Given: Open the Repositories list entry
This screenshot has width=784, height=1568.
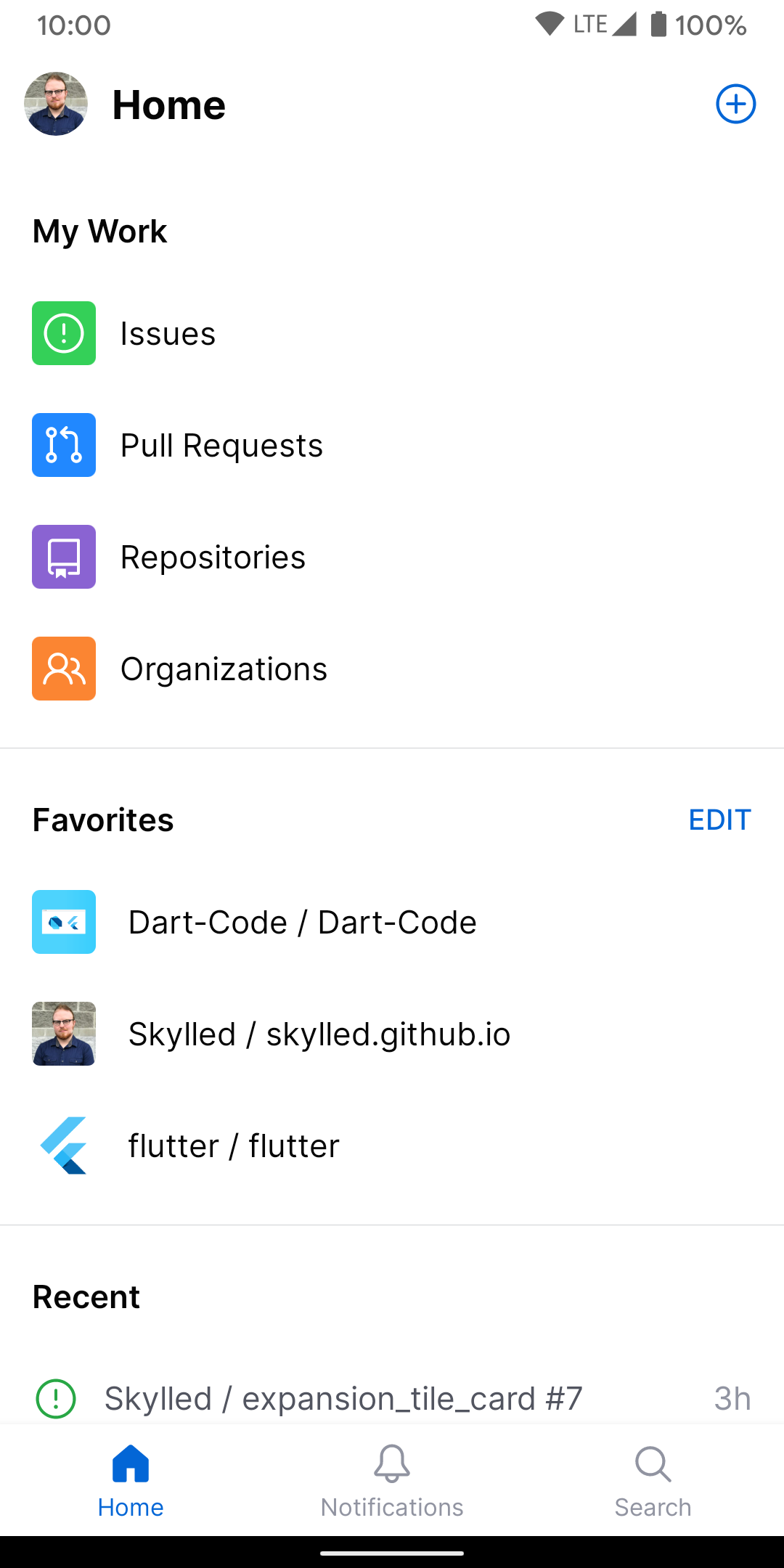Looking at the screenshot, I should point(213,558).
